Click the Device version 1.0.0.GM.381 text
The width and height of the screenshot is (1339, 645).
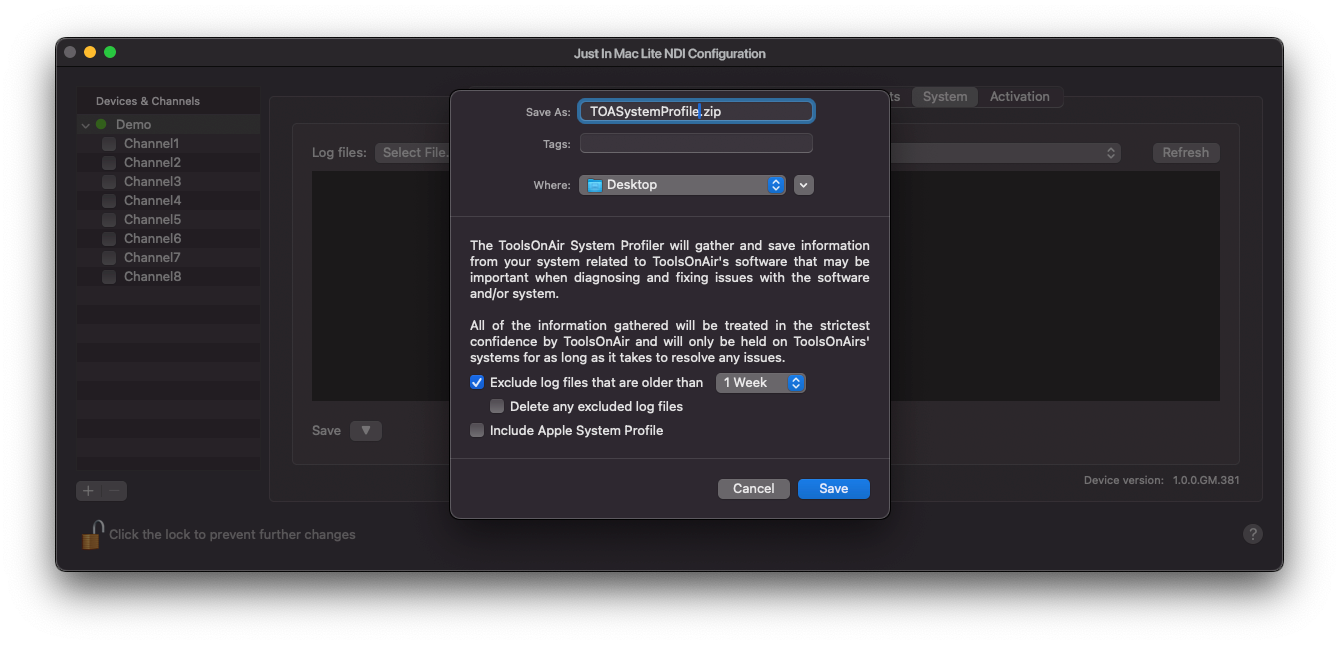[x=1162, y=481]
